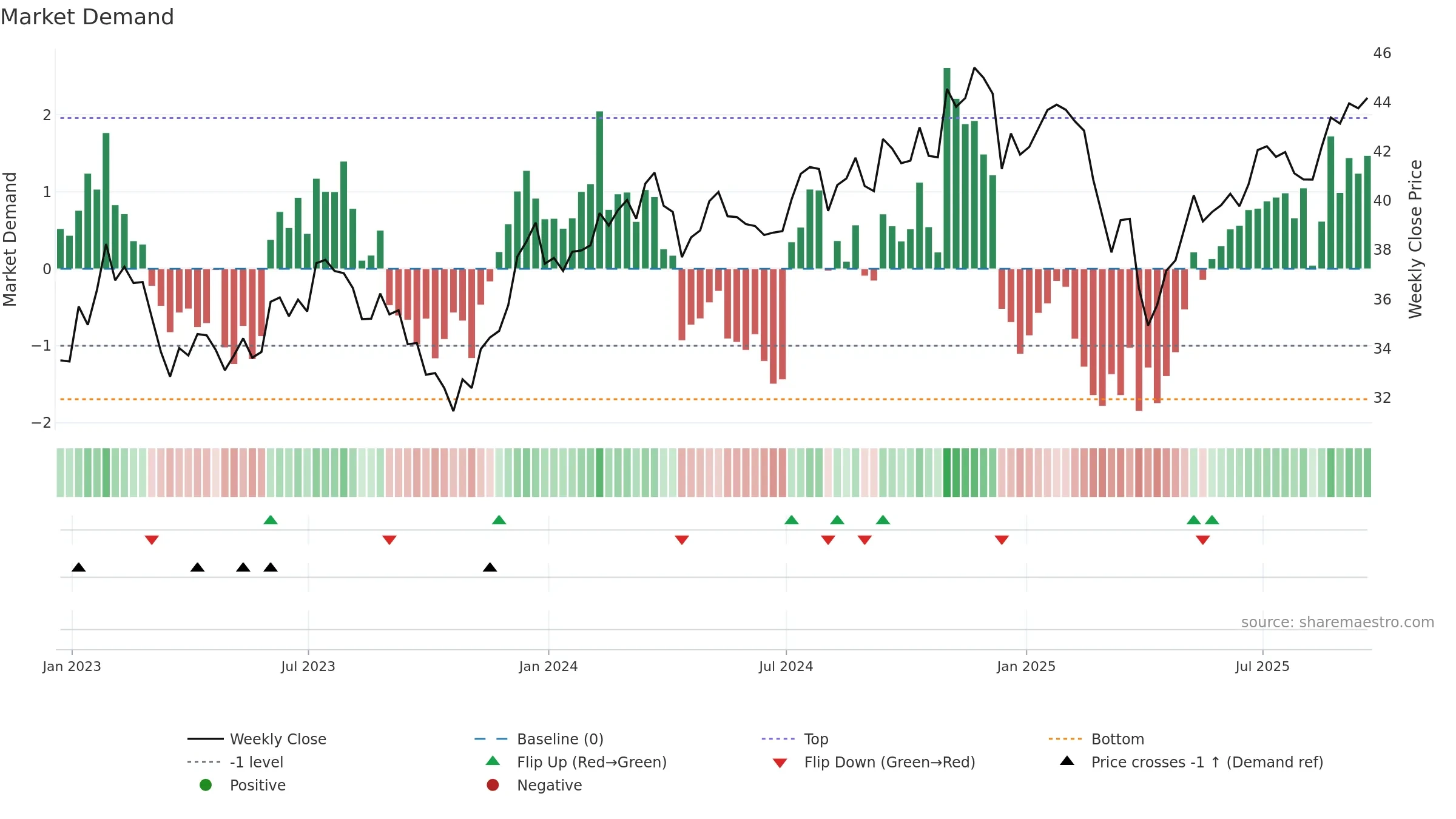1456x819 pixels.
Task: Click the source: sharemaestro.com text
Action: 1338,622
